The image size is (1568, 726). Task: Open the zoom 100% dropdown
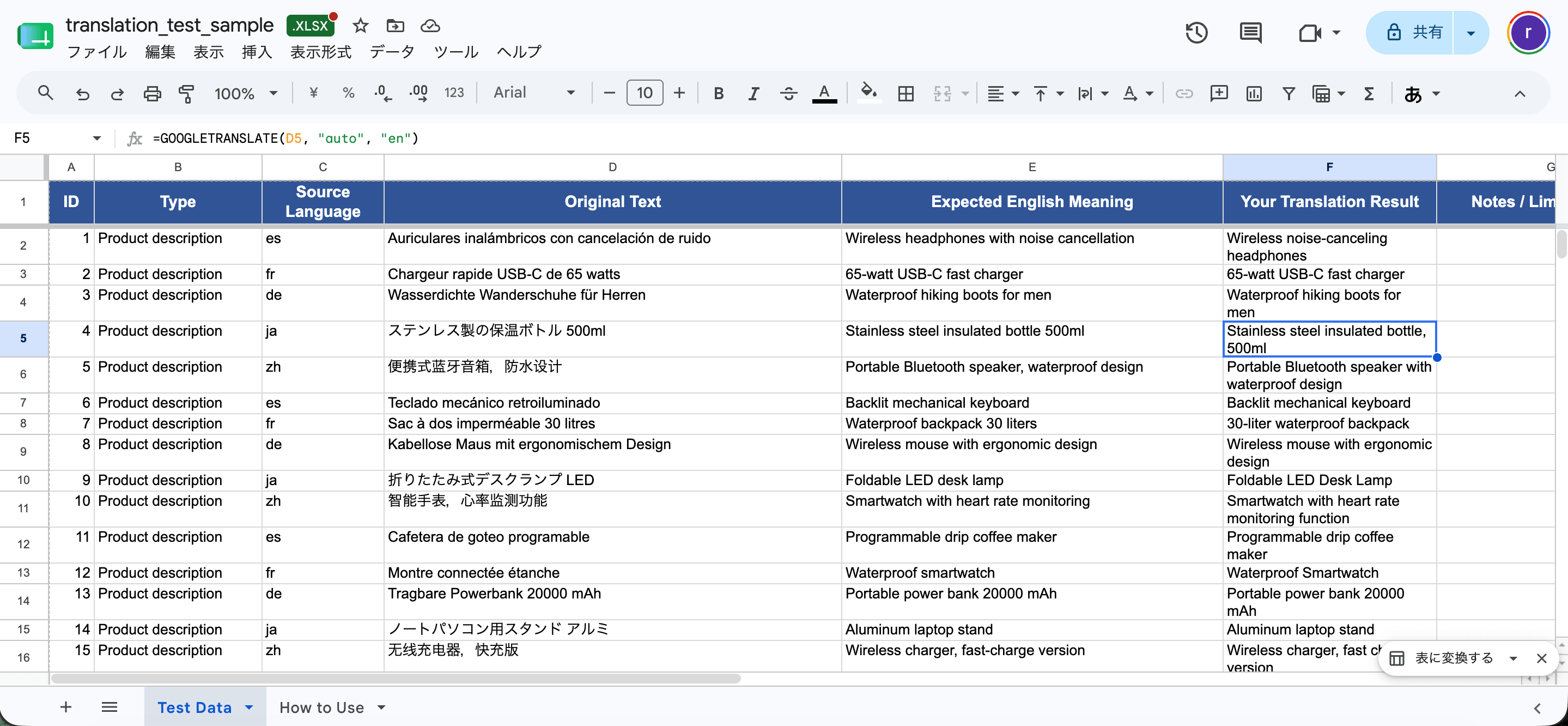coord(245,93)
